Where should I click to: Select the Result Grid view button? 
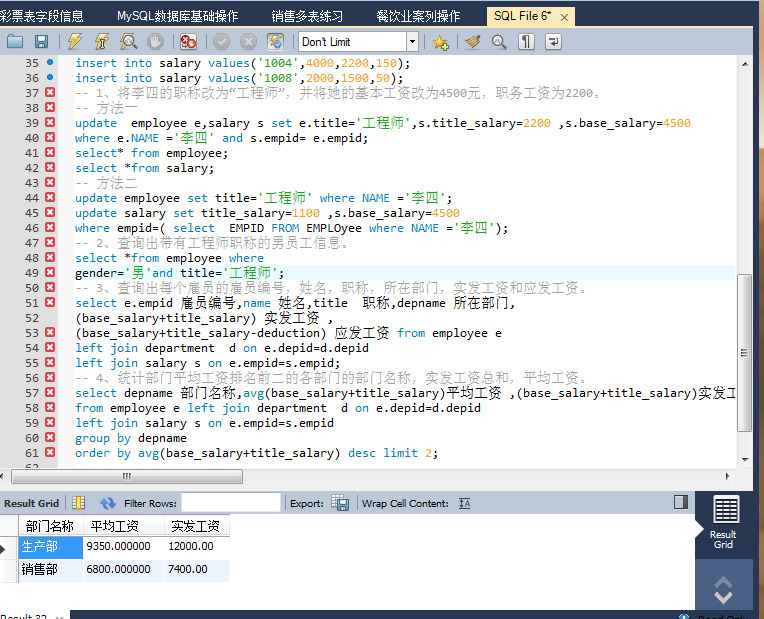click(724, 522)
